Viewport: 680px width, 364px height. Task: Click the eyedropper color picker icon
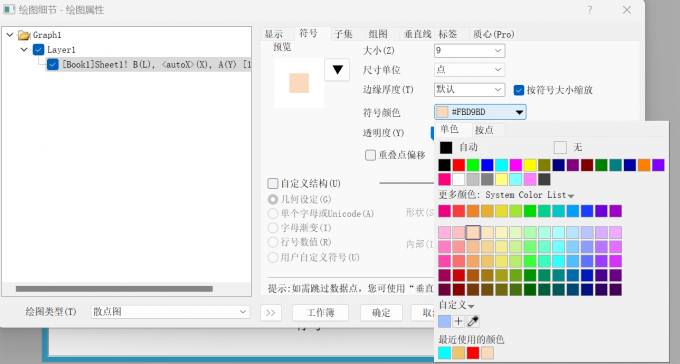coord(473,321)
